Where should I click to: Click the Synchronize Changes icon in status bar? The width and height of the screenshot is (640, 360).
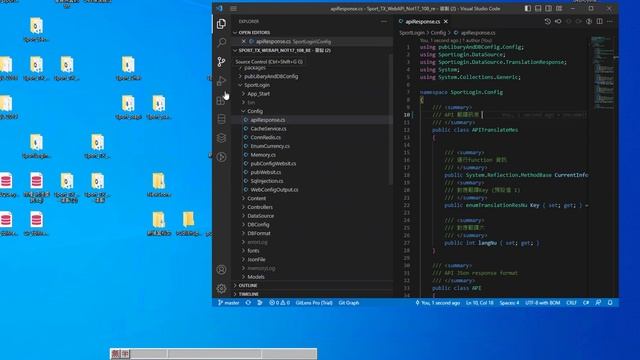click(248, 303)
